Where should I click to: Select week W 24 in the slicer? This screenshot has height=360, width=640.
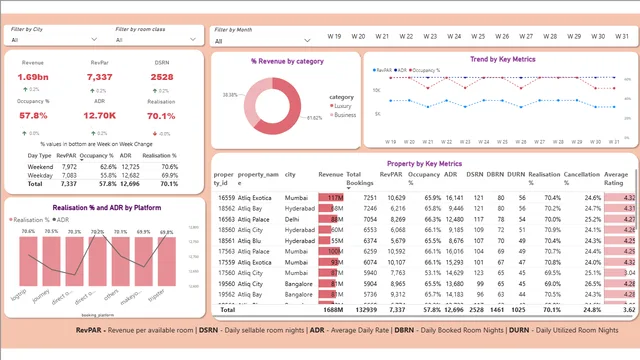[454, 36]
